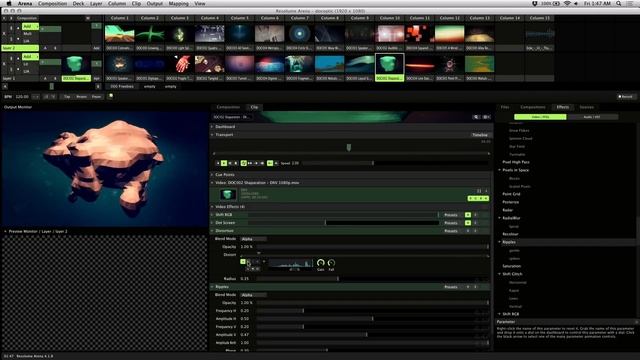Remove the Shift RGB effect
Image resolution: width=640 pixels, height=360 pixels.
click(x=476, y=215)
